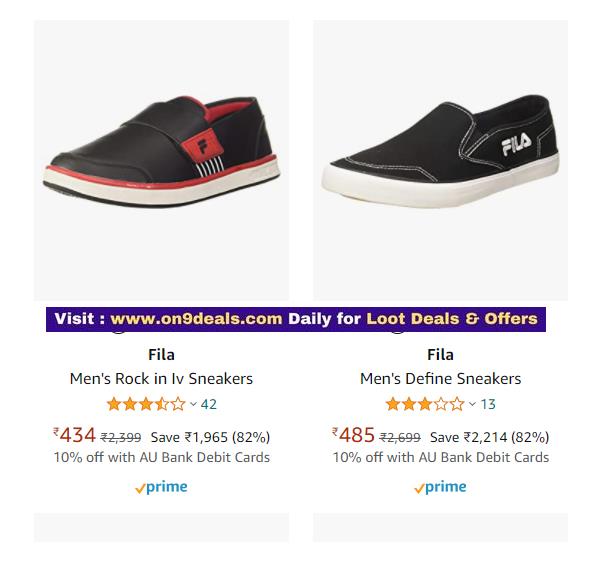601x562 pixels.
Task: Open Men's Rock in Iv Sneakers title
Action: click(161, 379)
